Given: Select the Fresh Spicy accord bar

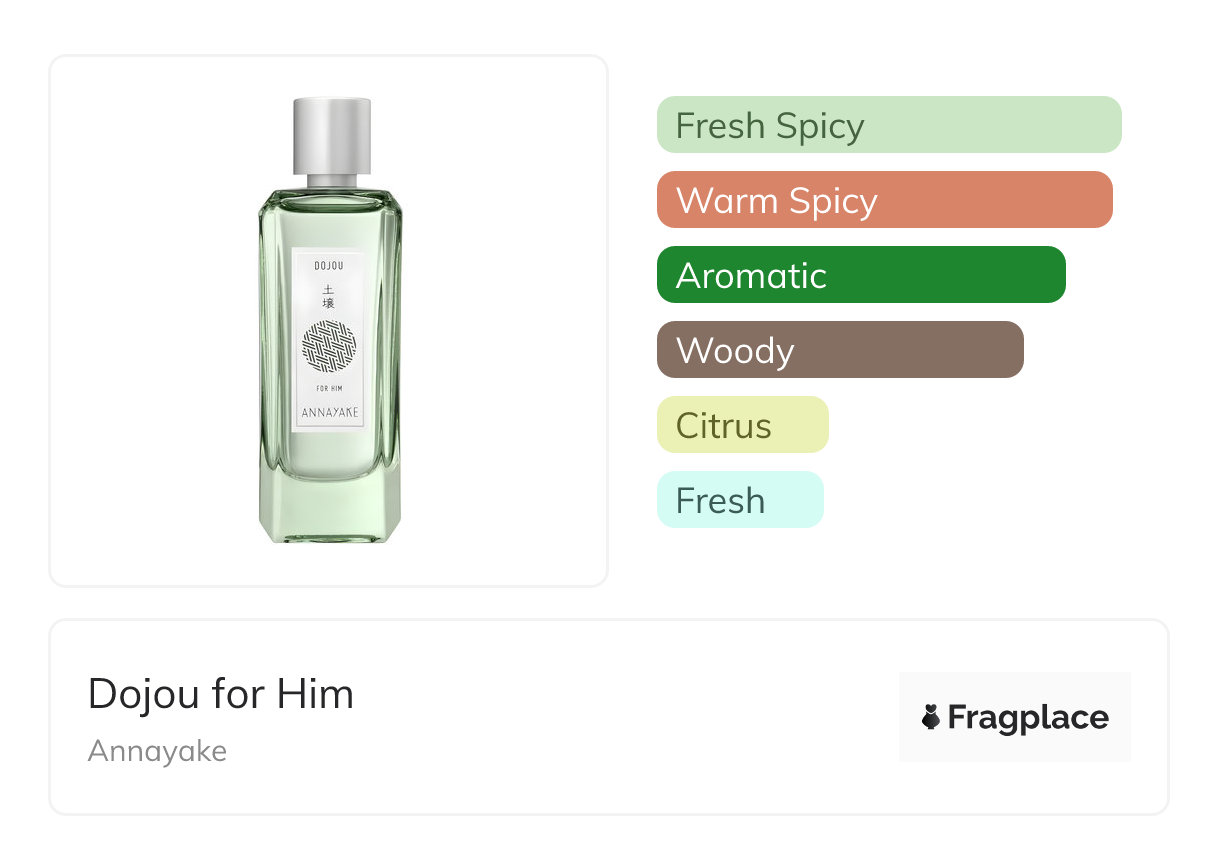Looking at the screenshot, I should coord(888,125).
